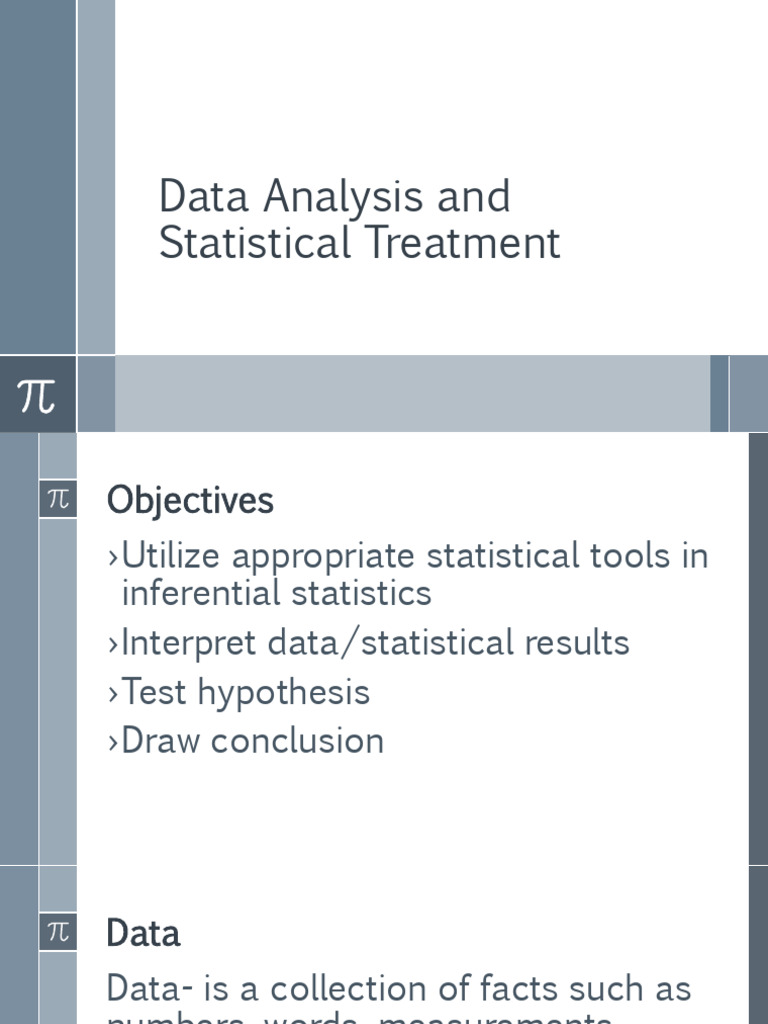Click the light gray band right of large pi

coord(412,394)
